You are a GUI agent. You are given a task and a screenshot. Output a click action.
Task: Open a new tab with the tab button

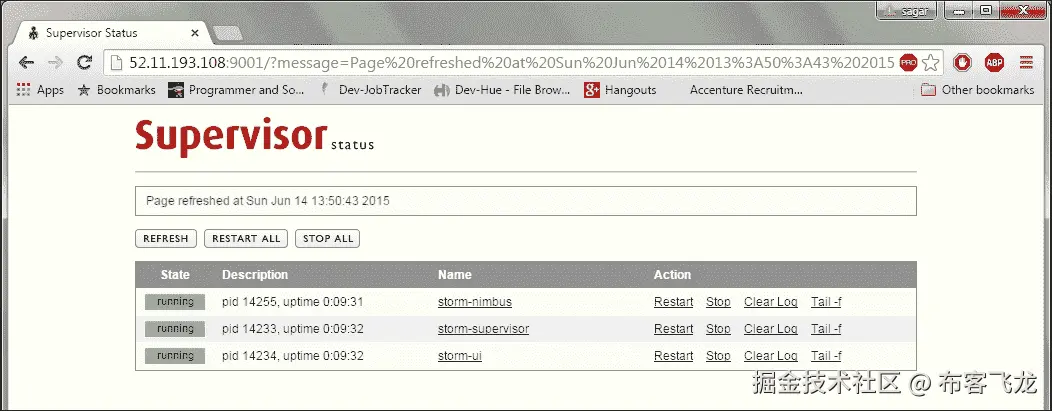pos(227,34)
